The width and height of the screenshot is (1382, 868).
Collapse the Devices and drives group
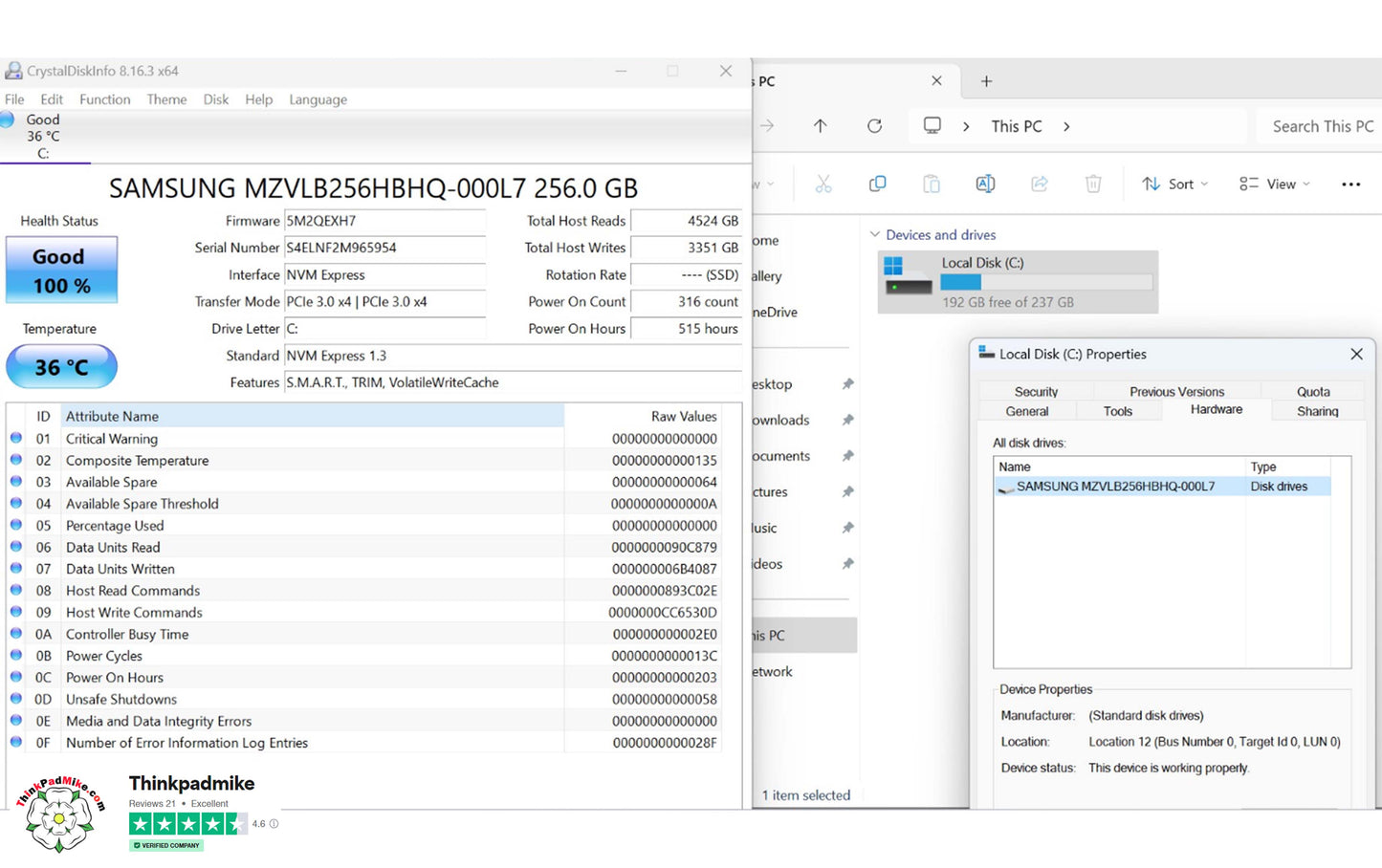tap(874, 234)
